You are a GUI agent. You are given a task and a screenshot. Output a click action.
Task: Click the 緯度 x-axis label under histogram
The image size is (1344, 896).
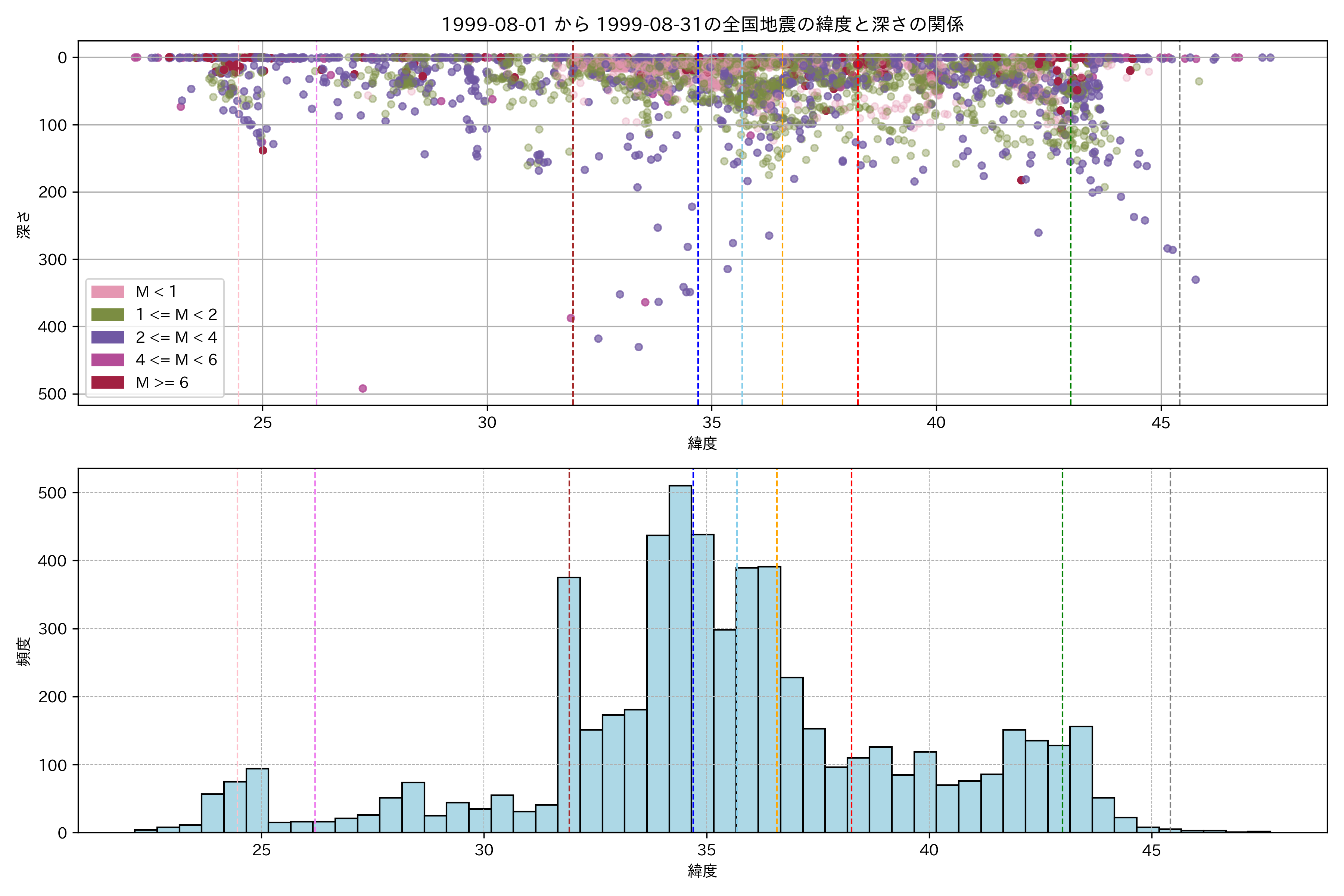click(702, 870)
